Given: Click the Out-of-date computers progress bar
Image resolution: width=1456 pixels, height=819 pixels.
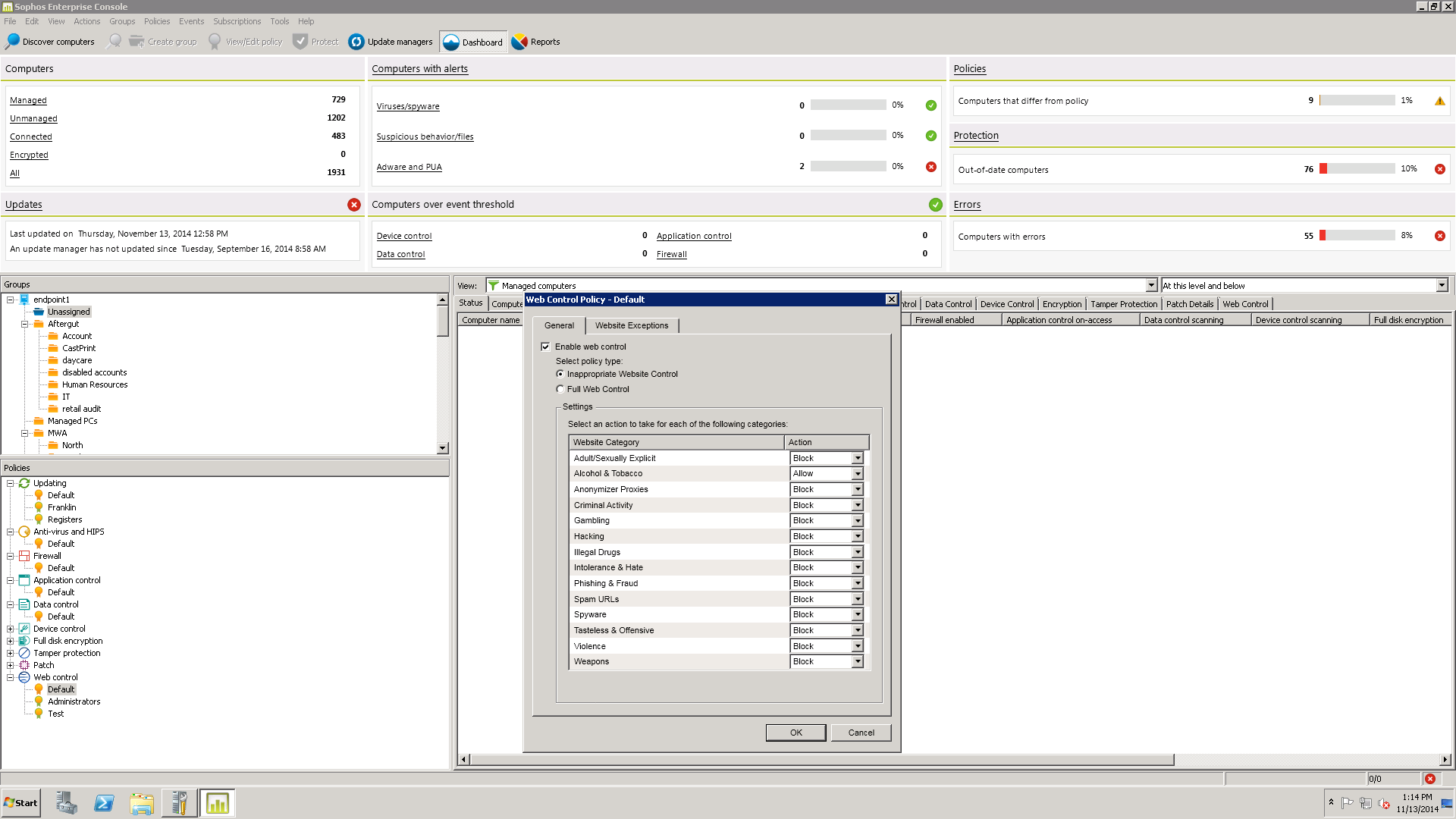Looking at the screenshot, I should (1357, 169).
